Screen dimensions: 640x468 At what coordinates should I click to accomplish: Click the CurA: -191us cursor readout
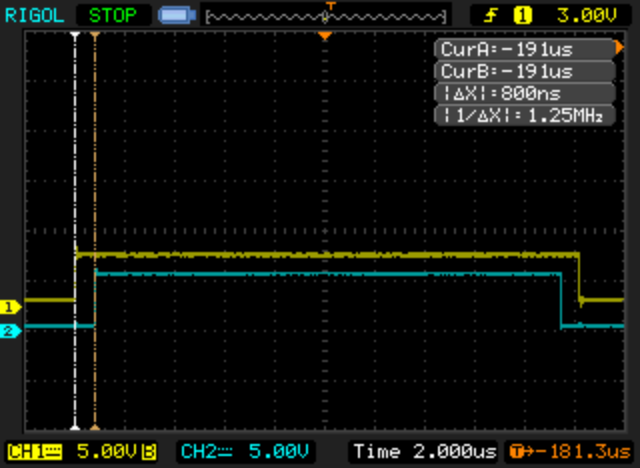[x=524, y=49]
